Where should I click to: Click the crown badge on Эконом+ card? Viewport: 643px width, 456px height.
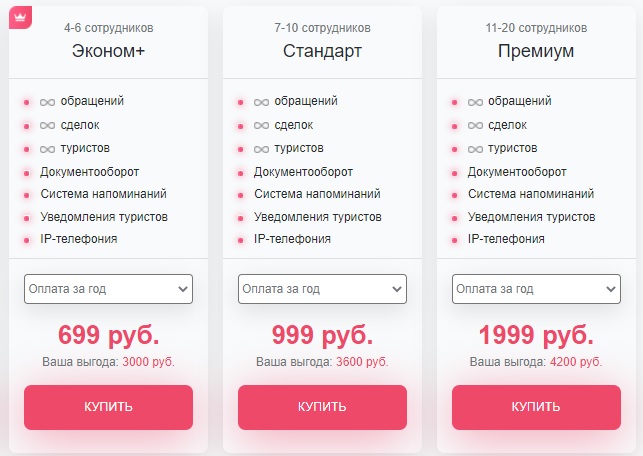click(21, 18)
